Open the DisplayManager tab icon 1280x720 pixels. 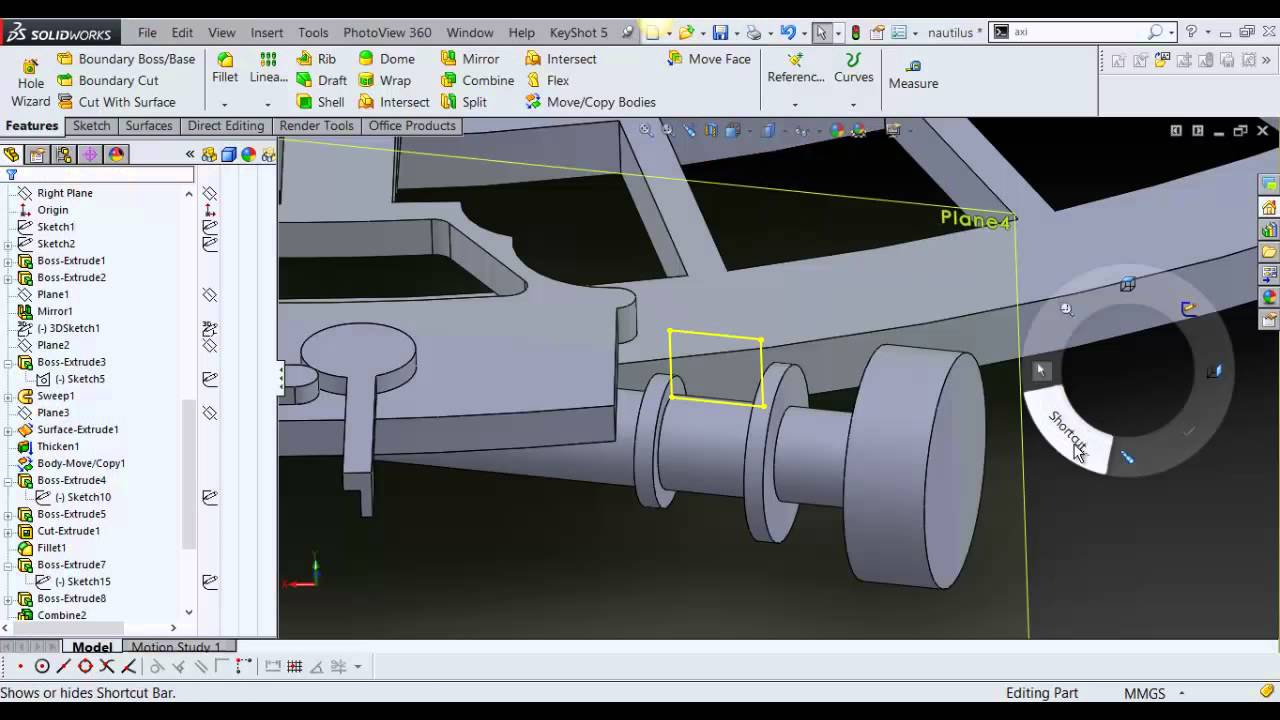(x=116, y=155)
